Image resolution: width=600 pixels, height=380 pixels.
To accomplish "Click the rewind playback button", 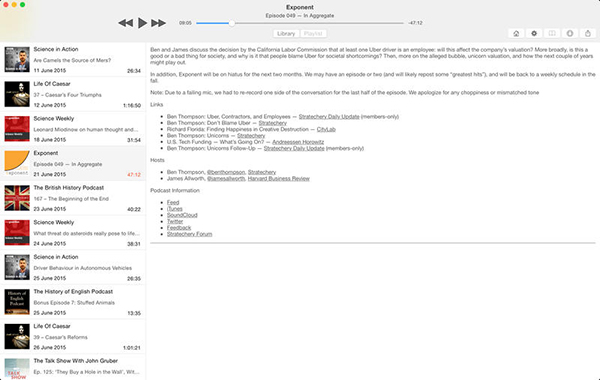I will tap(126, 23).
